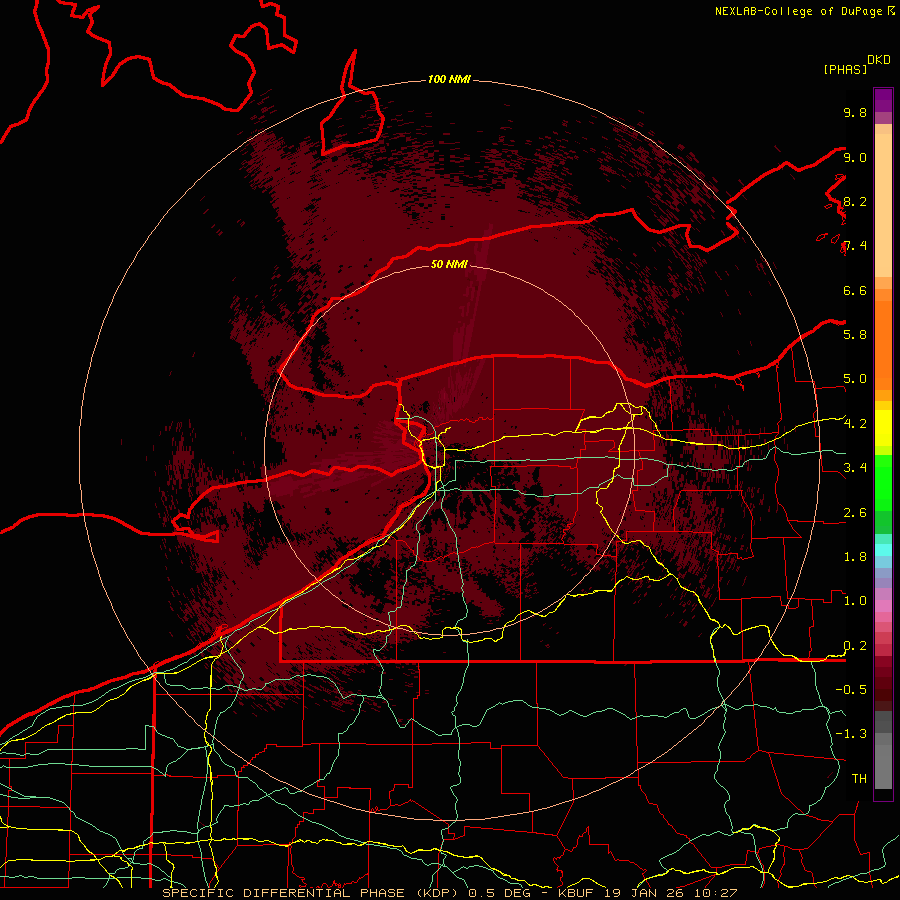Select the 5.0 scale value
This screenshot has width=900, height=900.
point(855,379)
